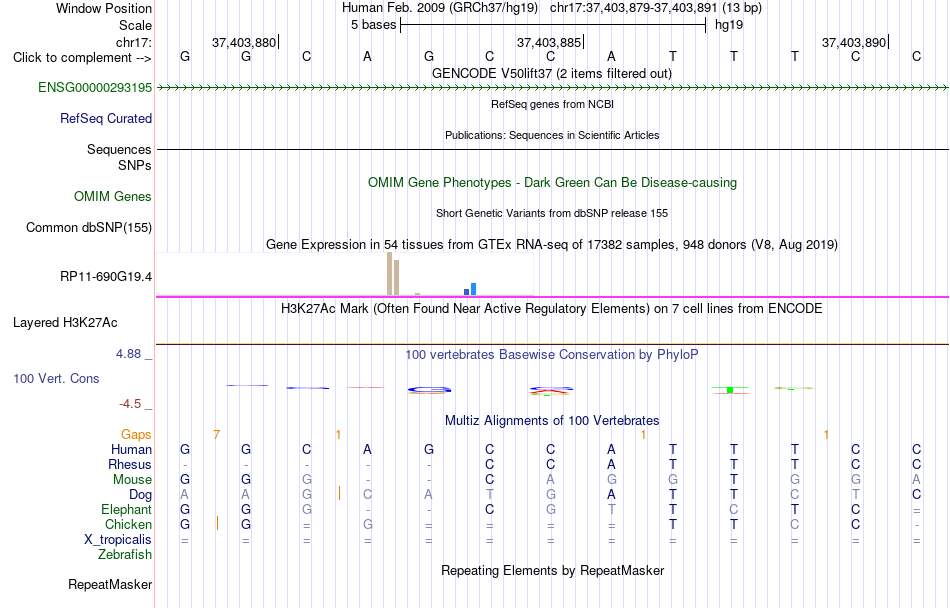Screen dimensions: 950x608
Task: Click the H3K27Ac Mark track title
Action: coord(552,309)
